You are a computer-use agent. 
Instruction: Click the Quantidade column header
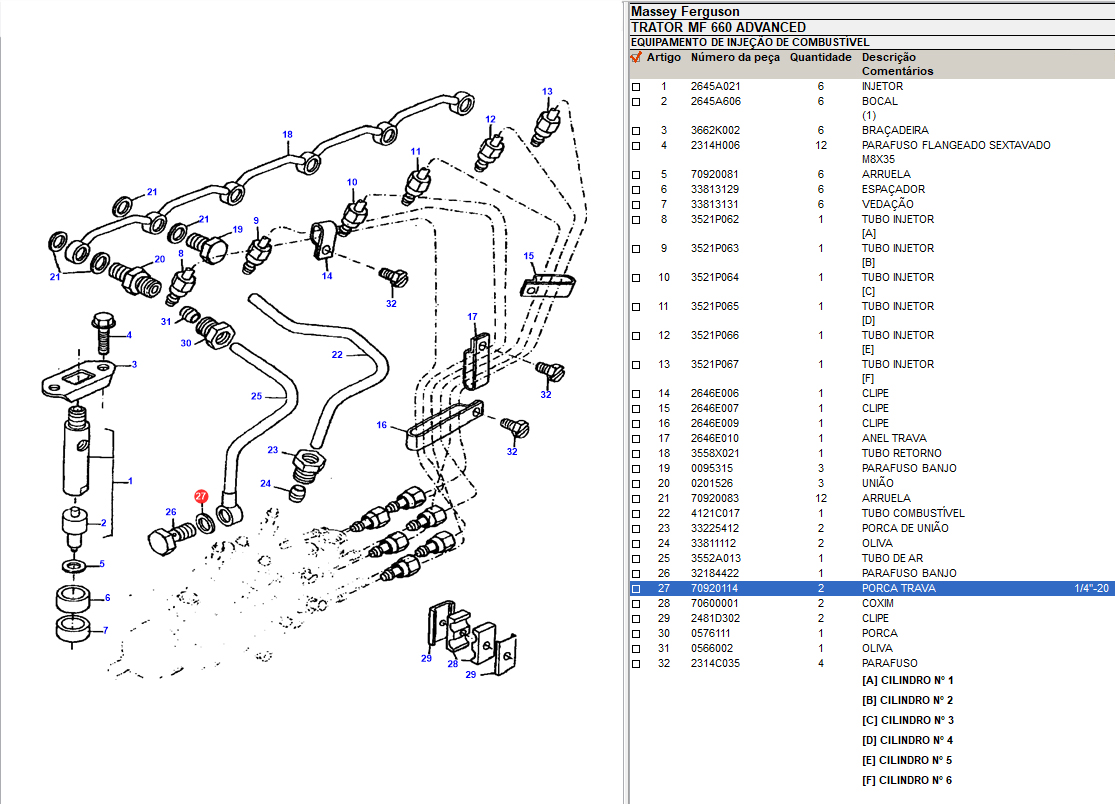pos(821,58)
